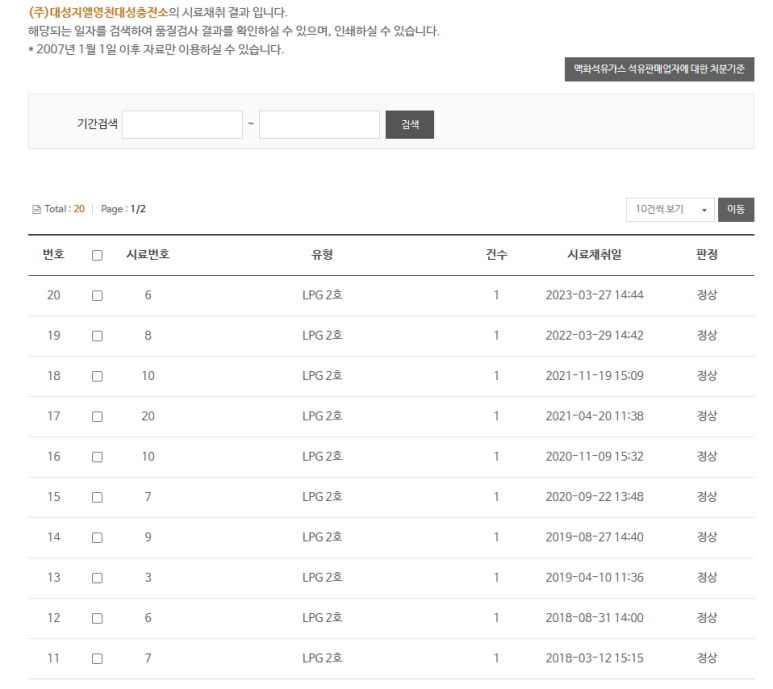Click the period search end date field
The image size is (773, 689).
tap(319, 125)
